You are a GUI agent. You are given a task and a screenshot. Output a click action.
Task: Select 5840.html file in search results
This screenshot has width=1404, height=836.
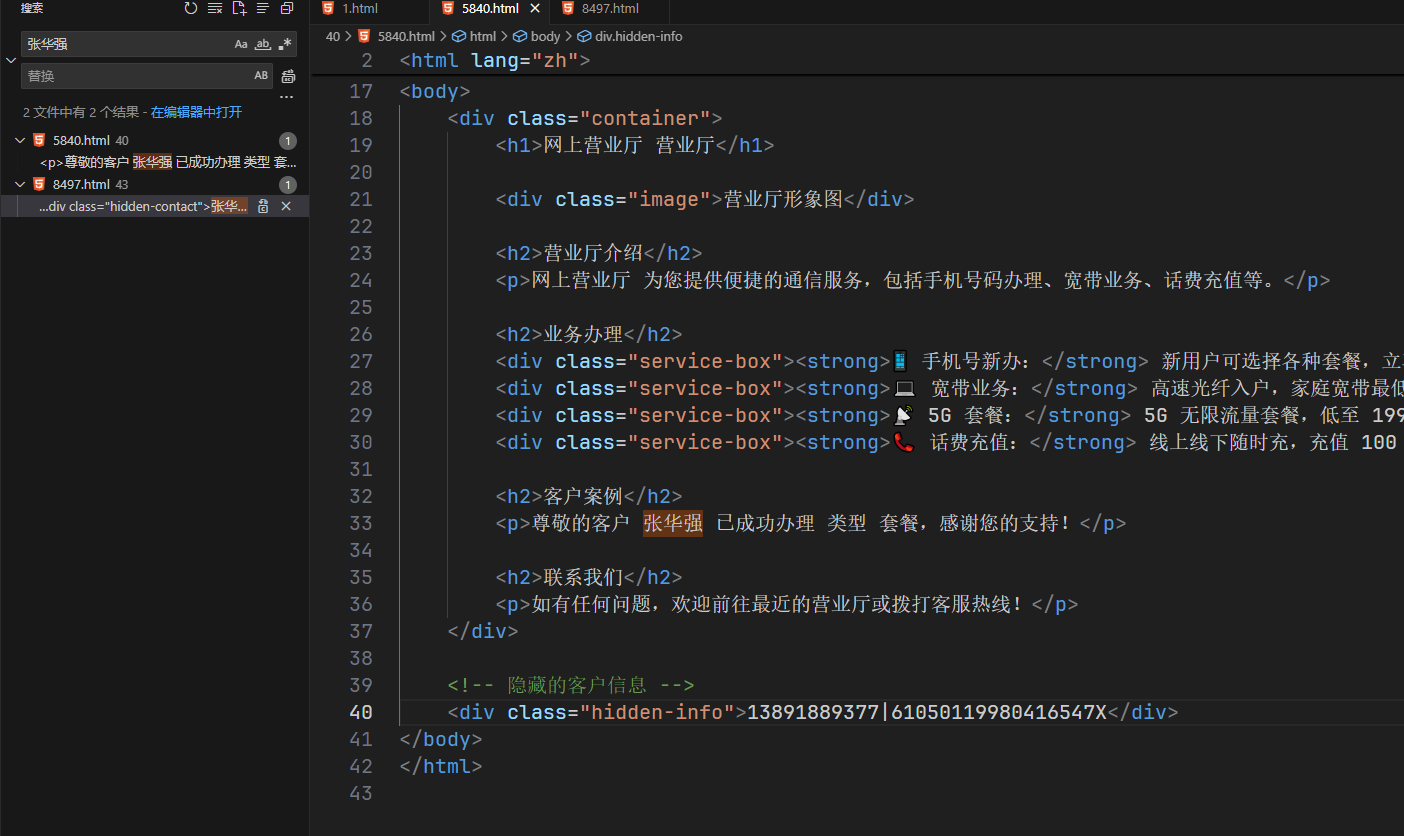tap(81, 140)
